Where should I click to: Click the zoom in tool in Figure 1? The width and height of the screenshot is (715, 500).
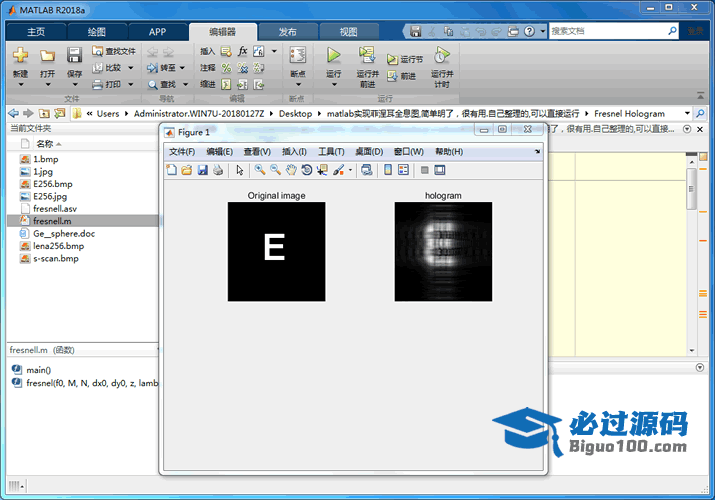click(260, 170)
